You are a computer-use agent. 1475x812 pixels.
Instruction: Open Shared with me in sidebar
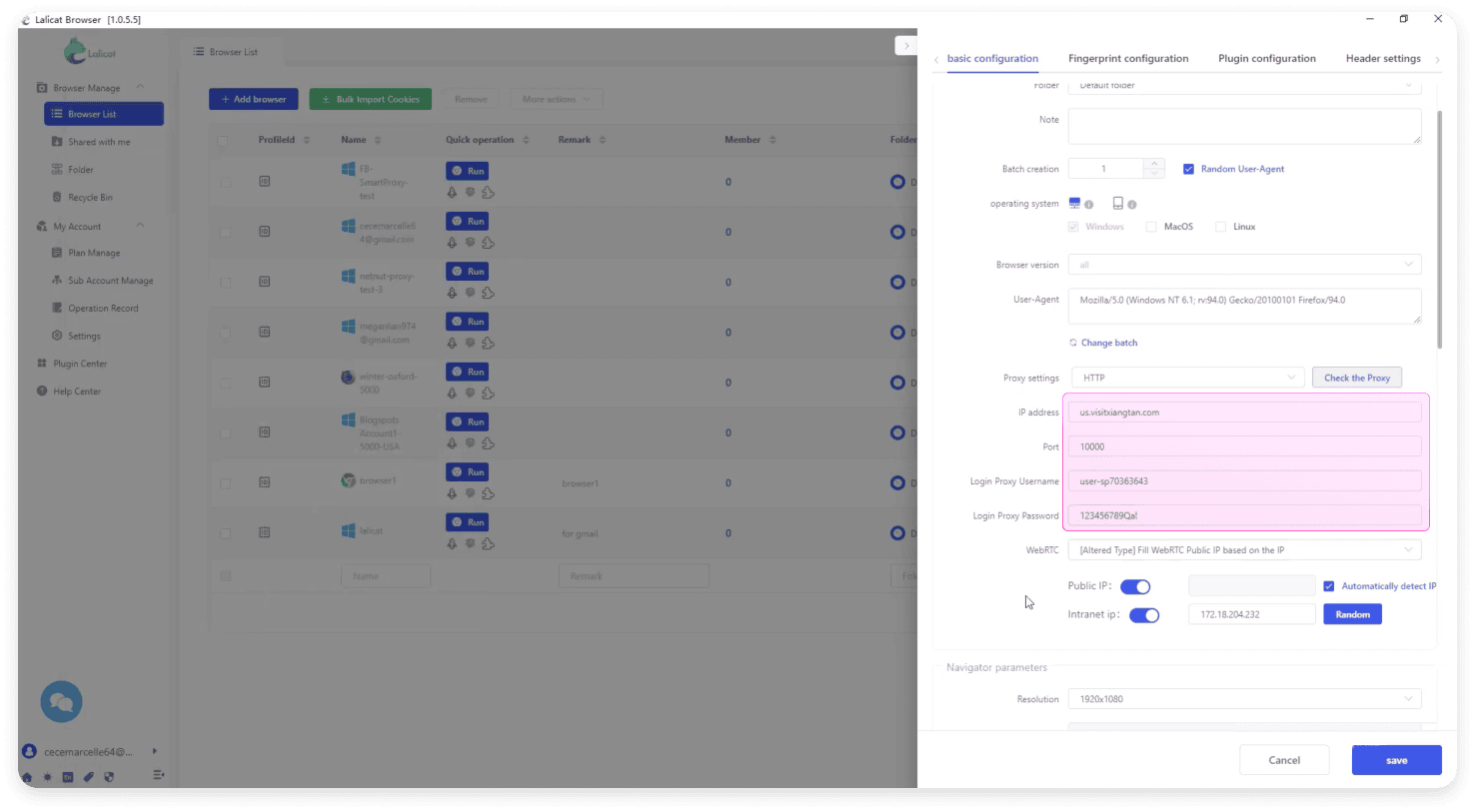click(98, 142)
